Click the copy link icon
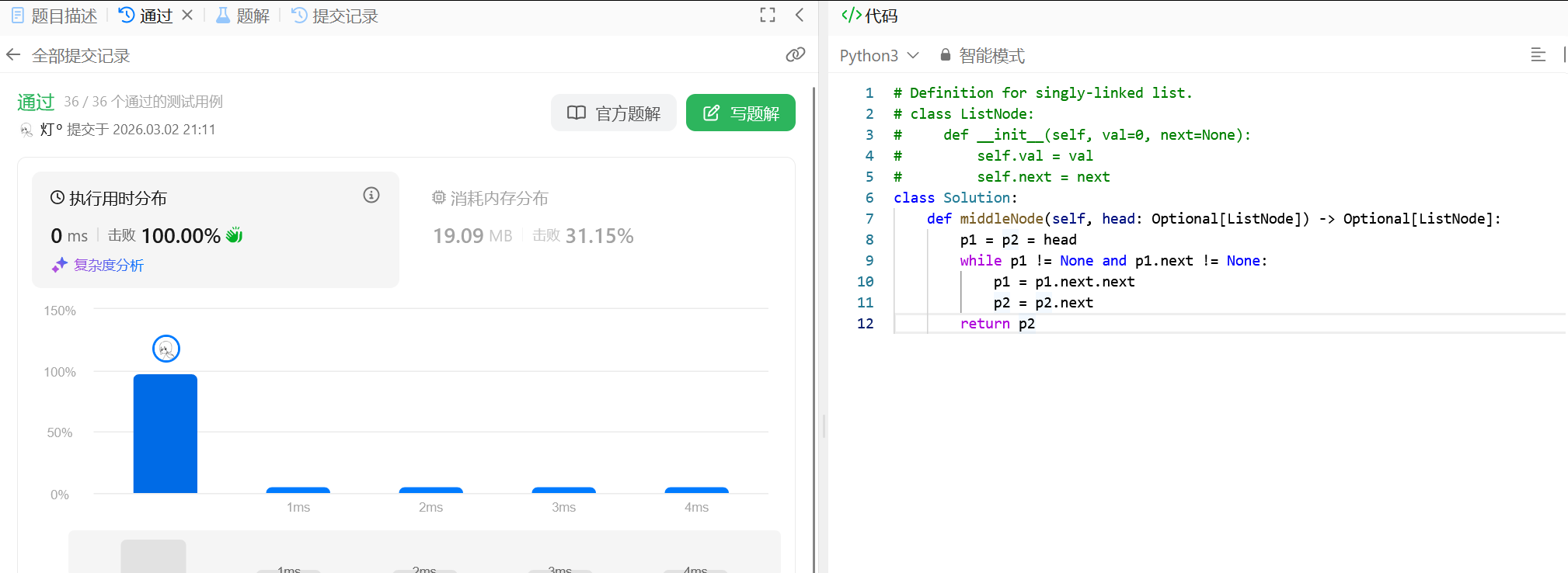Screen dimensions: 1568x573 click(x=795, y=54)
